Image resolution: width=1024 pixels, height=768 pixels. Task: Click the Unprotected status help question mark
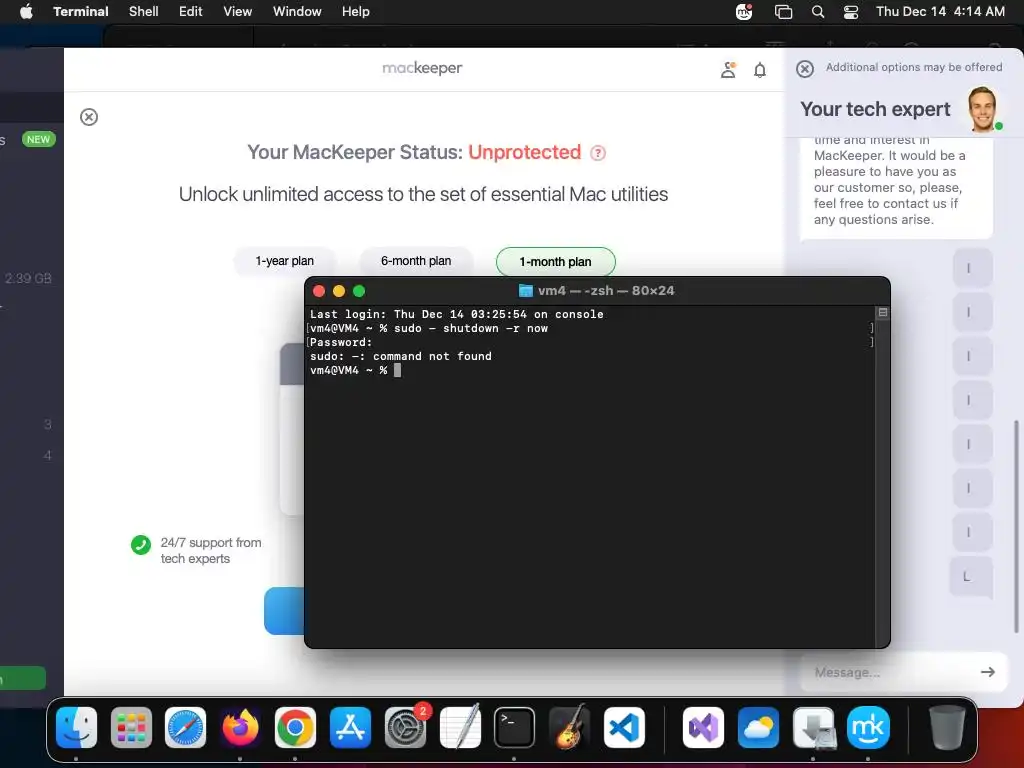click(x=598, y=153)
